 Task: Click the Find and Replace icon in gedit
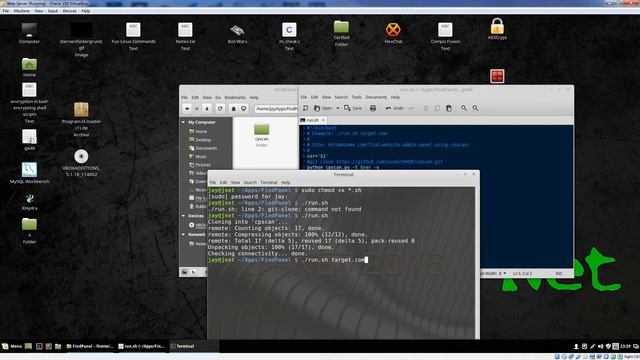pos(476,108)
